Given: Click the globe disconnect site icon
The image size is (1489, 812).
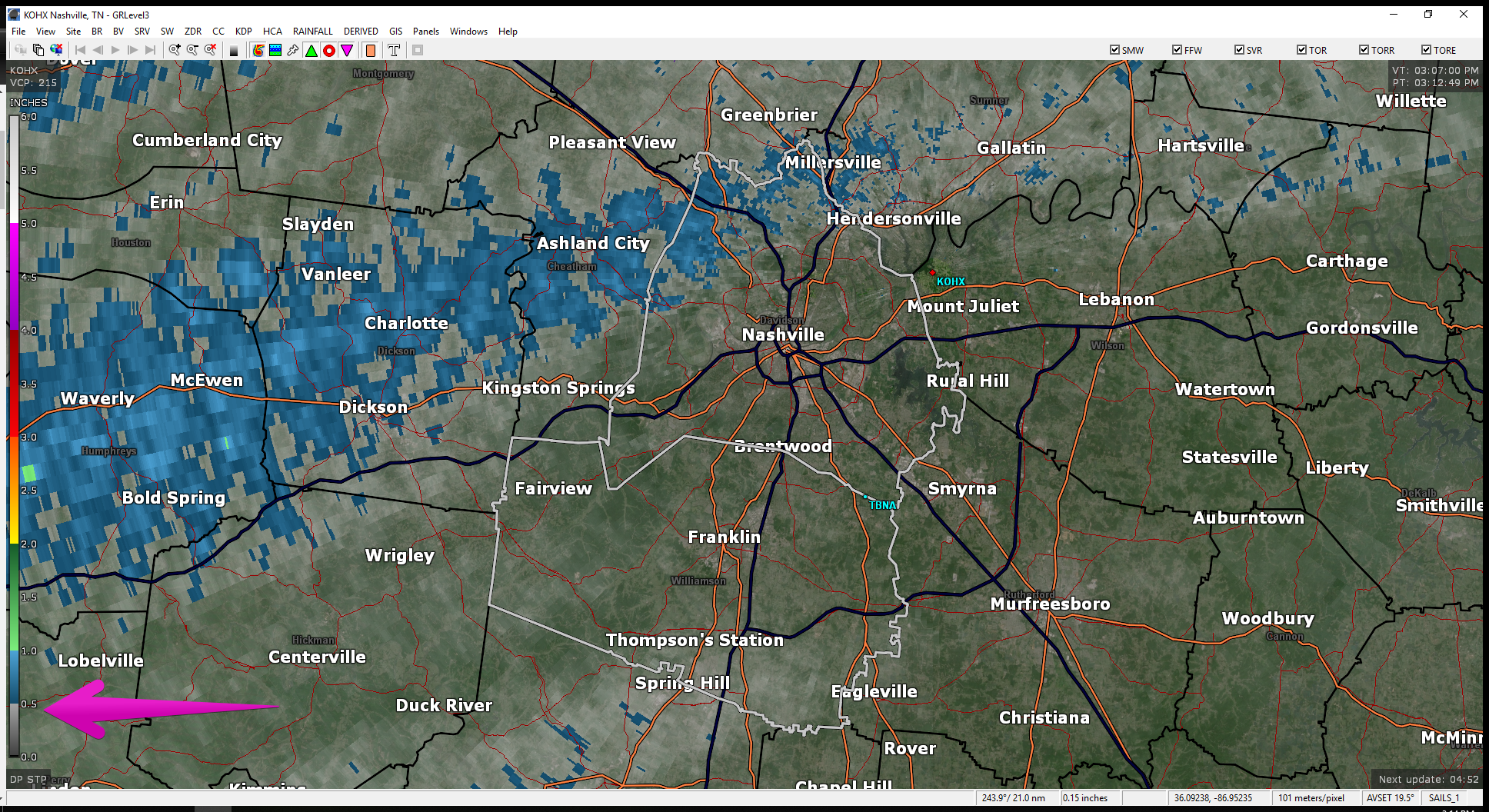Looking at the screenshot, I should (55, 50).
